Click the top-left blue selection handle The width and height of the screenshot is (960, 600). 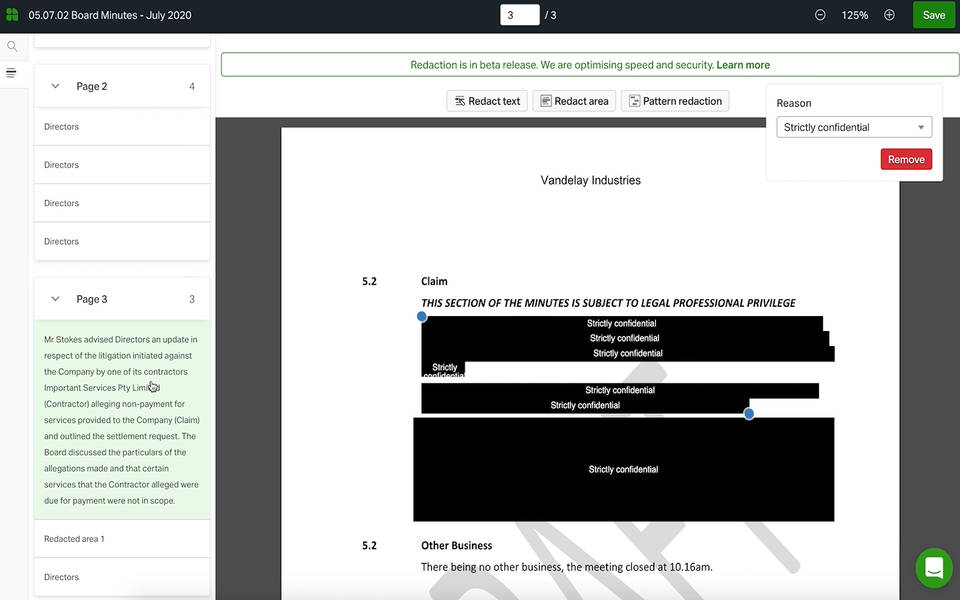point(422,317)
